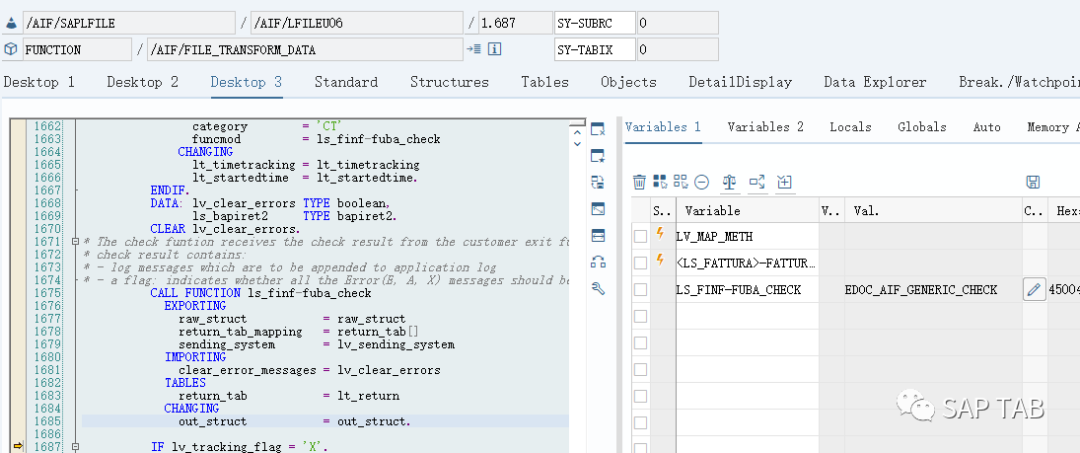Tick the checkbox for LV_MAP_METH
Screen dimensions: 1080x453
tap(641, 237)
